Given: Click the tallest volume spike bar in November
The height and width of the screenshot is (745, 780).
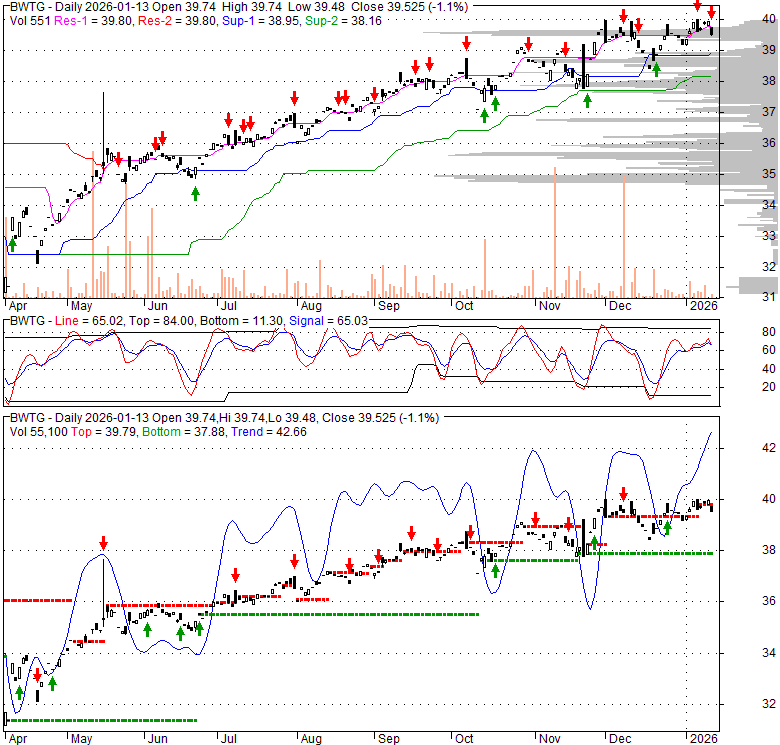Looking at the screenshot, I should (554, 232).
